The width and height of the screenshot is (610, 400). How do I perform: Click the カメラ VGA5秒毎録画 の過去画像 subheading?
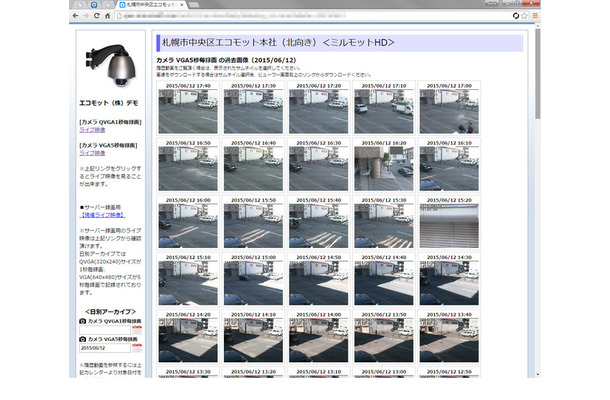(226, 60)
